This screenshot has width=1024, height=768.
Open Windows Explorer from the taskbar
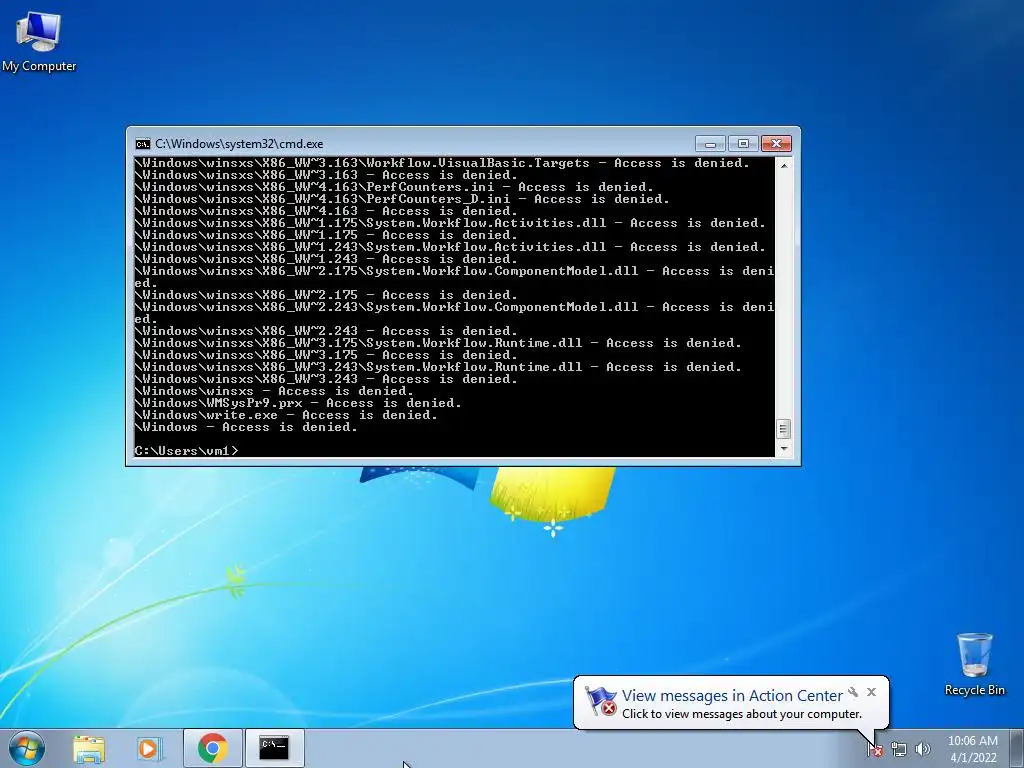88,748
